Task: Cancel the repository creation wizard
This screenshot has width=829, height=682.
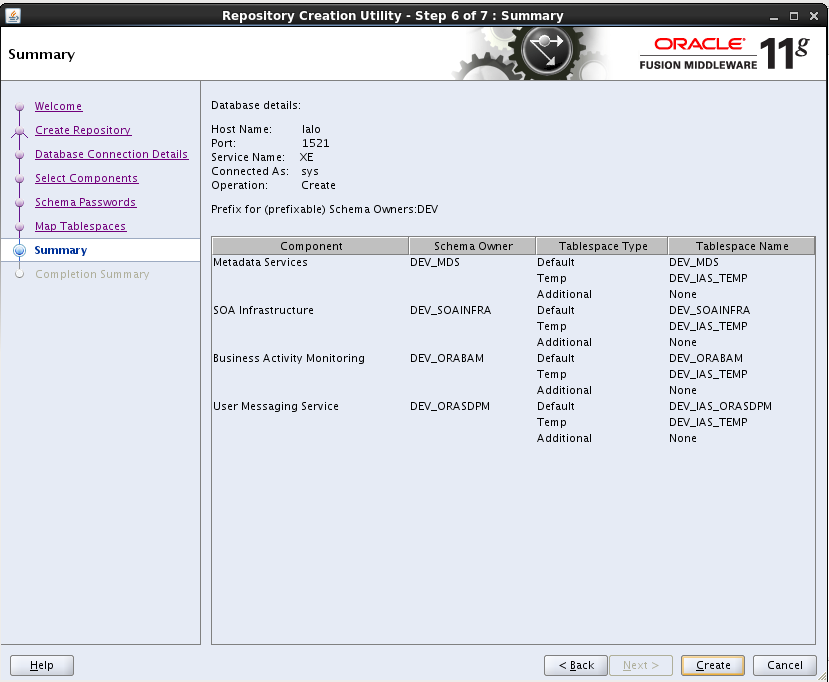Action: click(785, 665)
